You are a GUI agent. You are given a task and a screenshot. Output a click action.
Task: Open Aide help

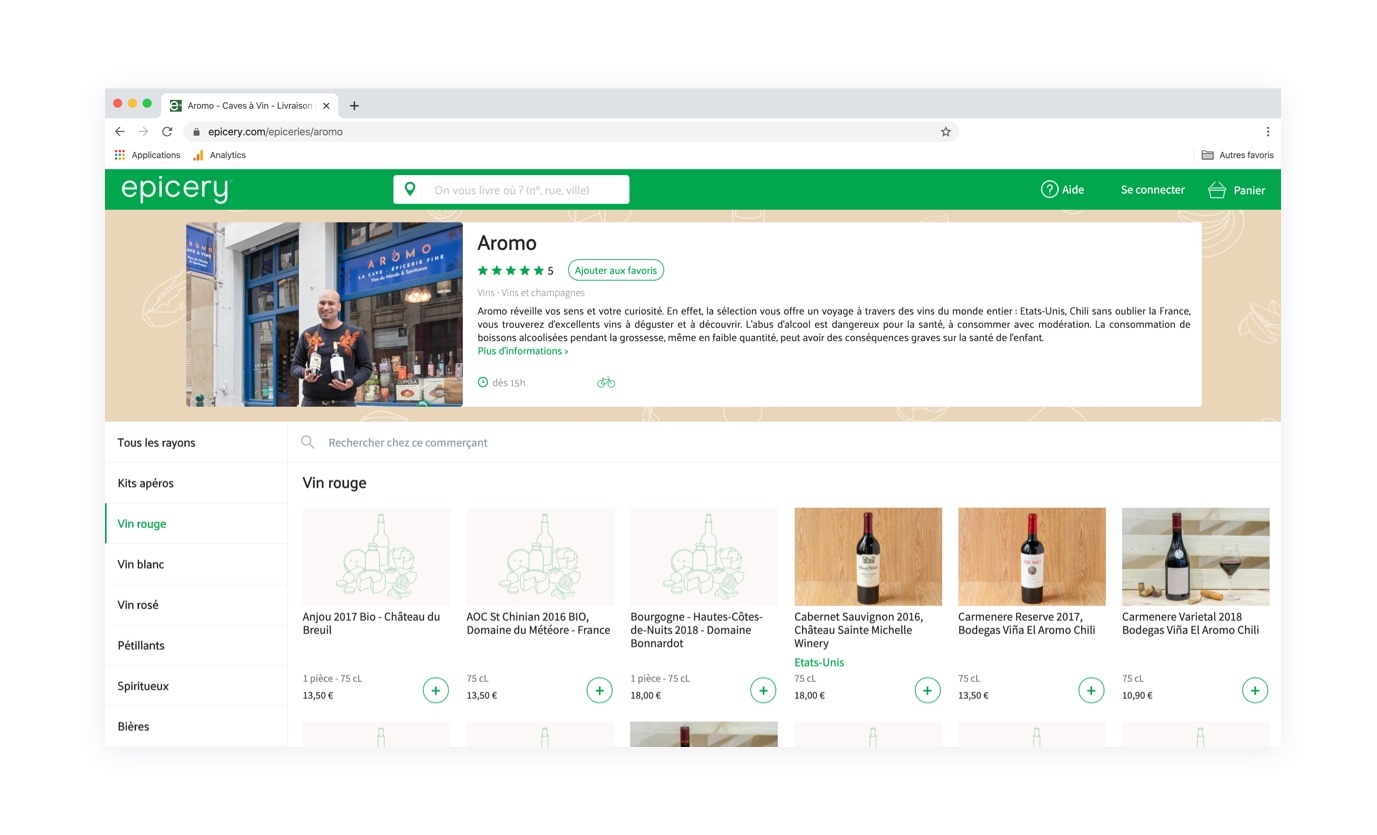[1062, 190]
